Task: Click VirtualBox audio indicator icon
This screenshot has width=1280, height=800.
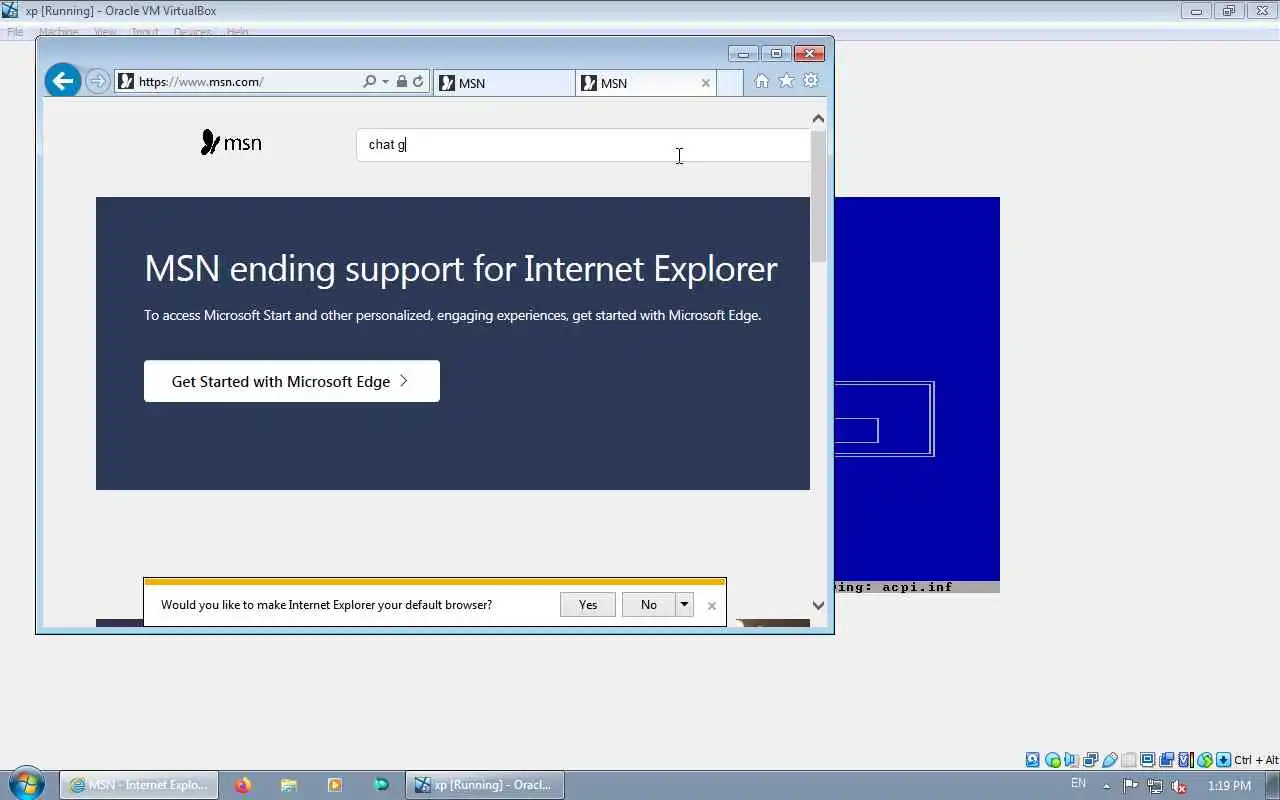Action: click(1072, 760)
